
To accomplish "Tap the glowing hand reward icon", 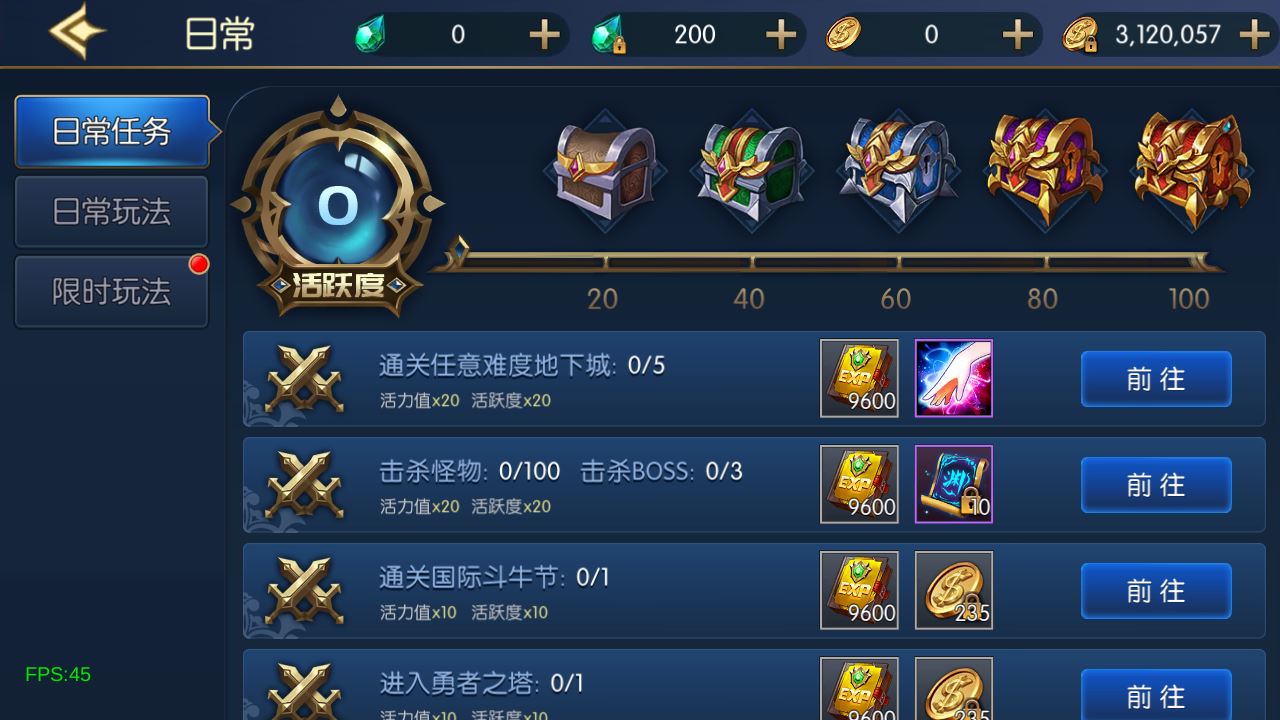I will click(x=954, y=378).
